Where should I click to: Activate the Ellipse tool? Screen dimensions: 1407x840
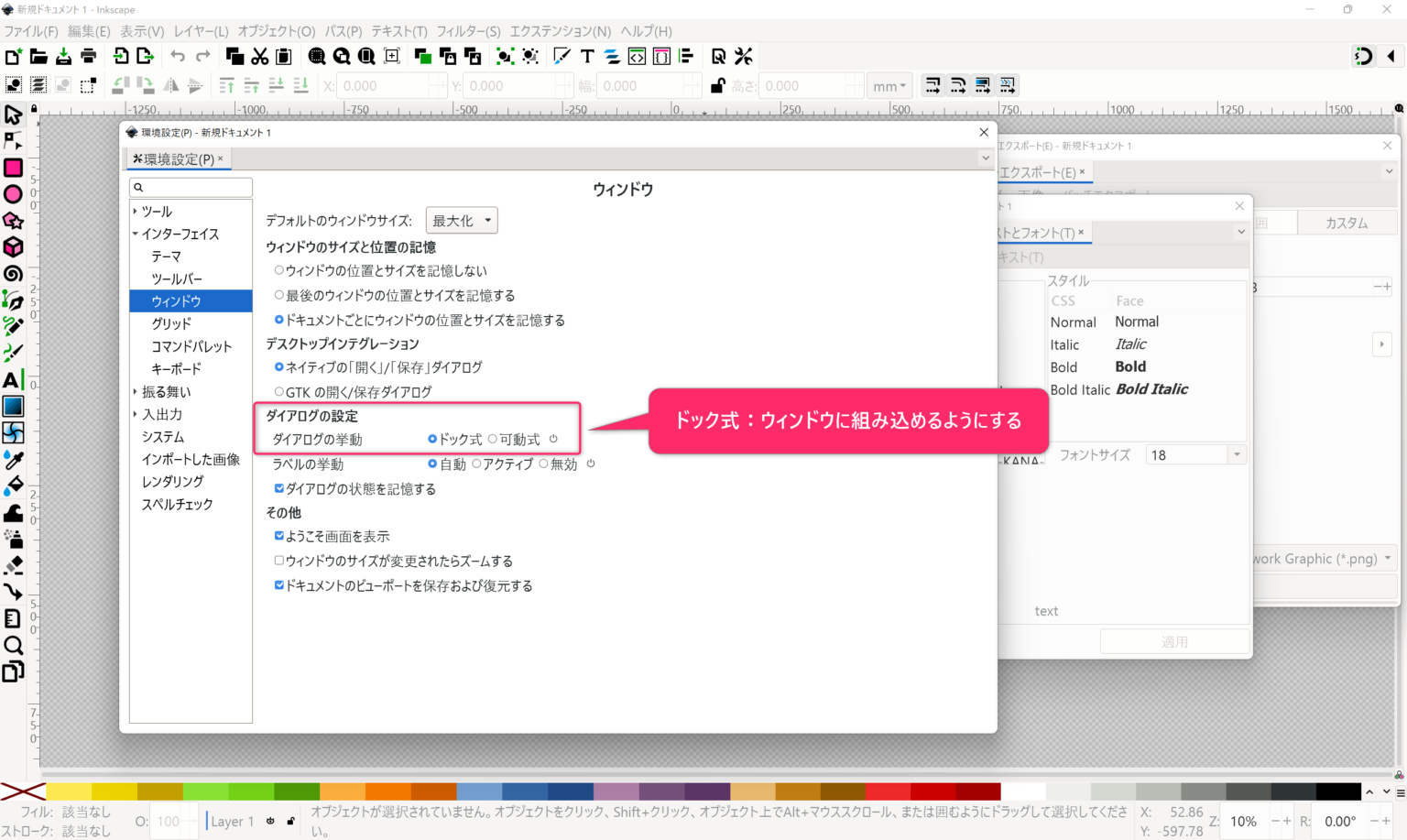coord(13,194)
